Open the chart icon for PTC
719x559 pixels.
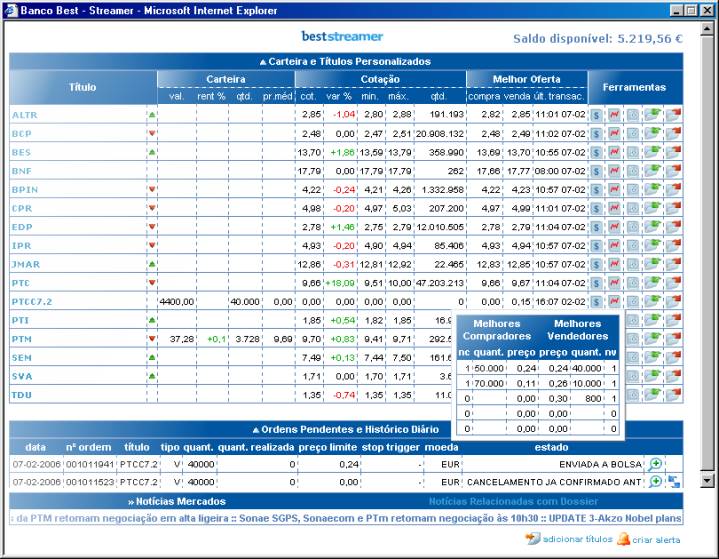point(614,283)
